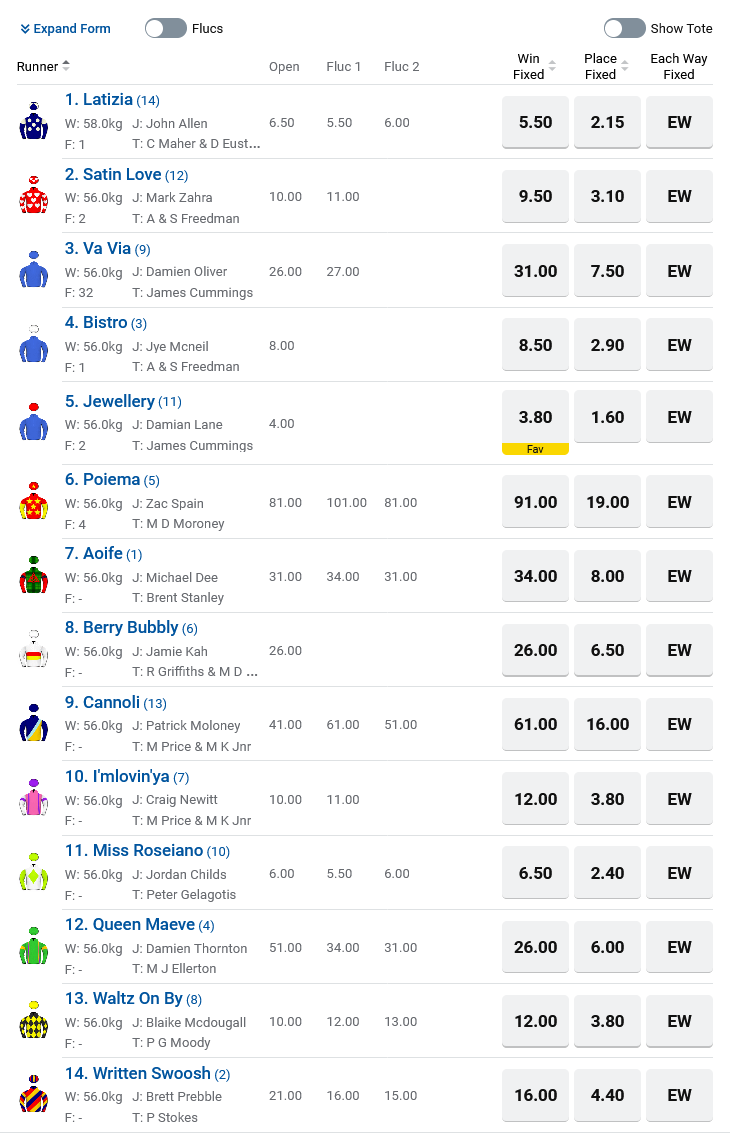Click Written Swoosh's striped silks icon
730x1134 pixels.
(34, 1094)
